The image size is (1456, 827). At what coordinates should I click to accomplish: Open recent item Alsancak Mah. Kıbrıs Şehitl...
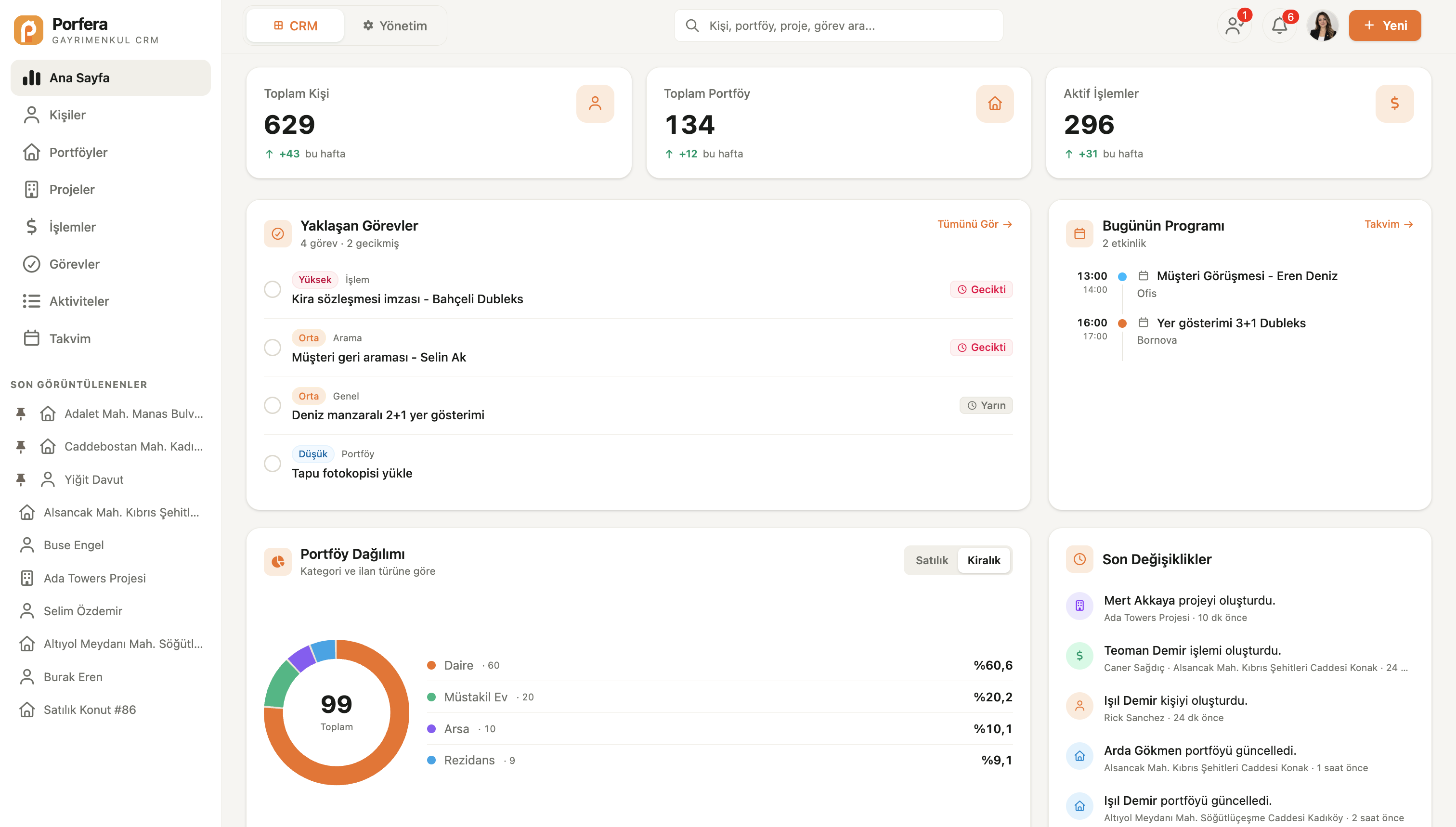[x=111, y=512]
